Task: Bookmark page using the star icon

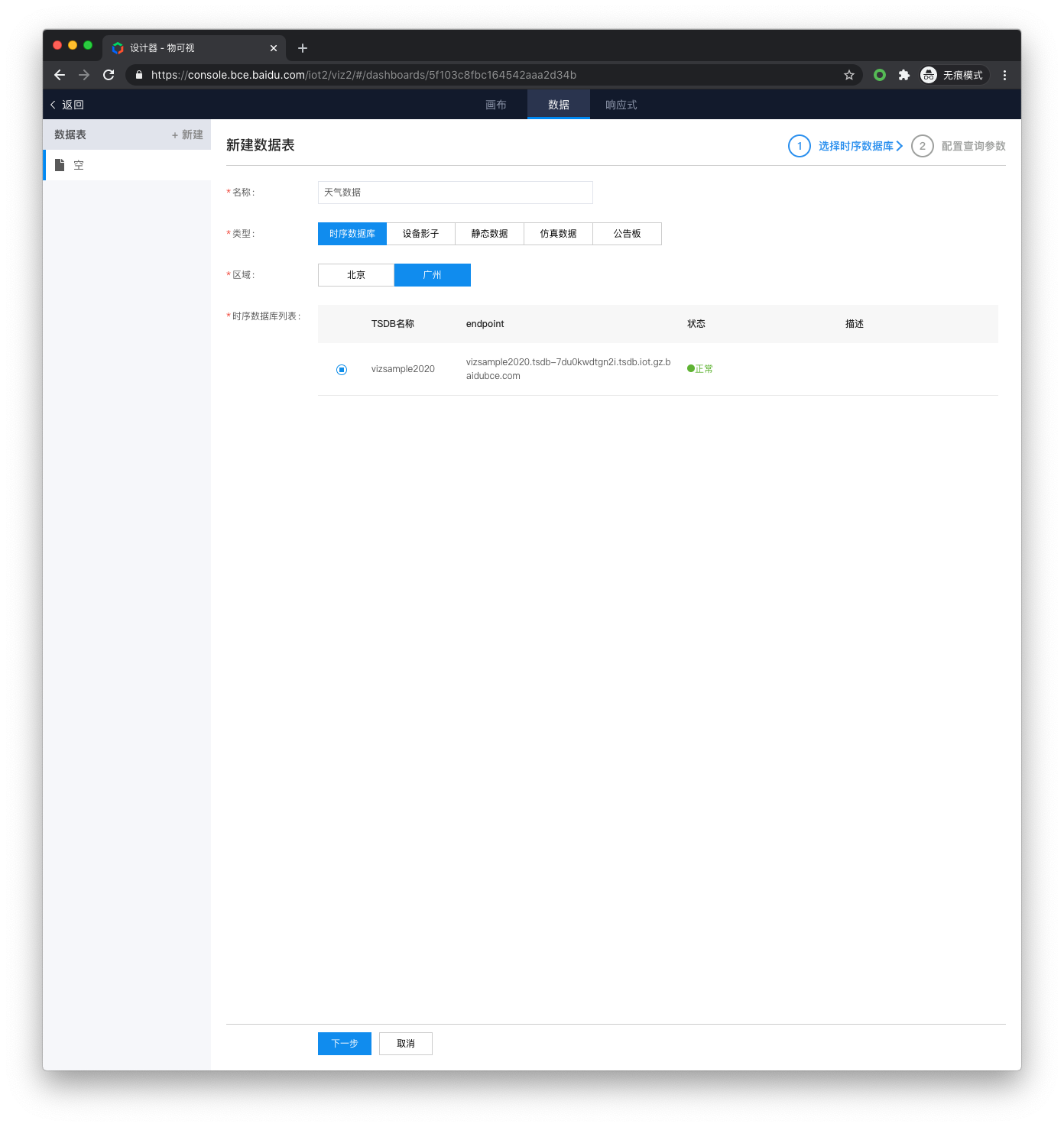Action: [x=848, y=75]
